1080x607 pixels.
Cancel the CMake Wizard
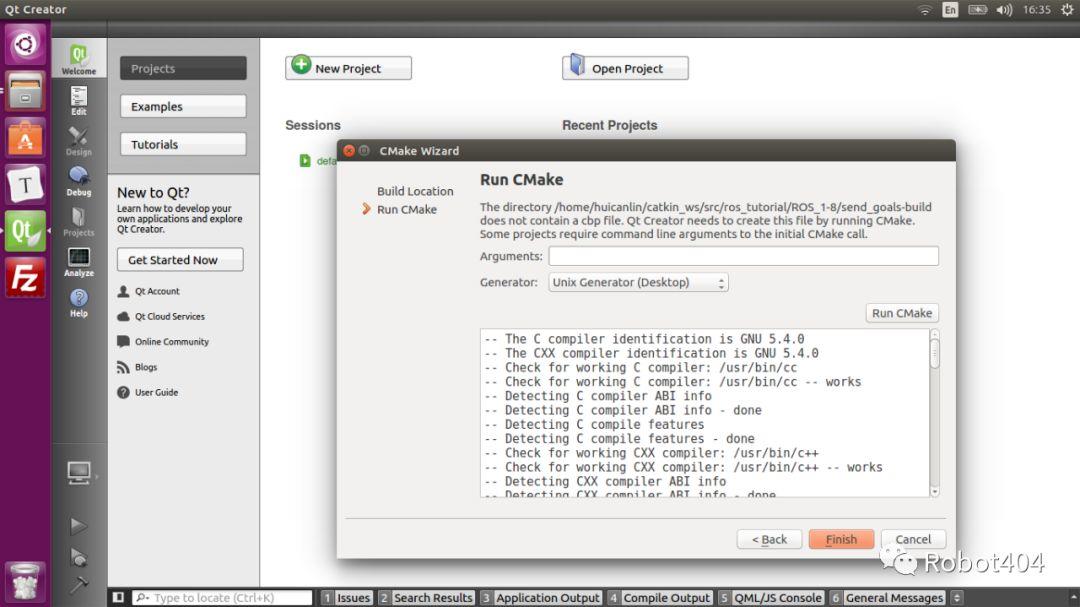pos(913,539)
